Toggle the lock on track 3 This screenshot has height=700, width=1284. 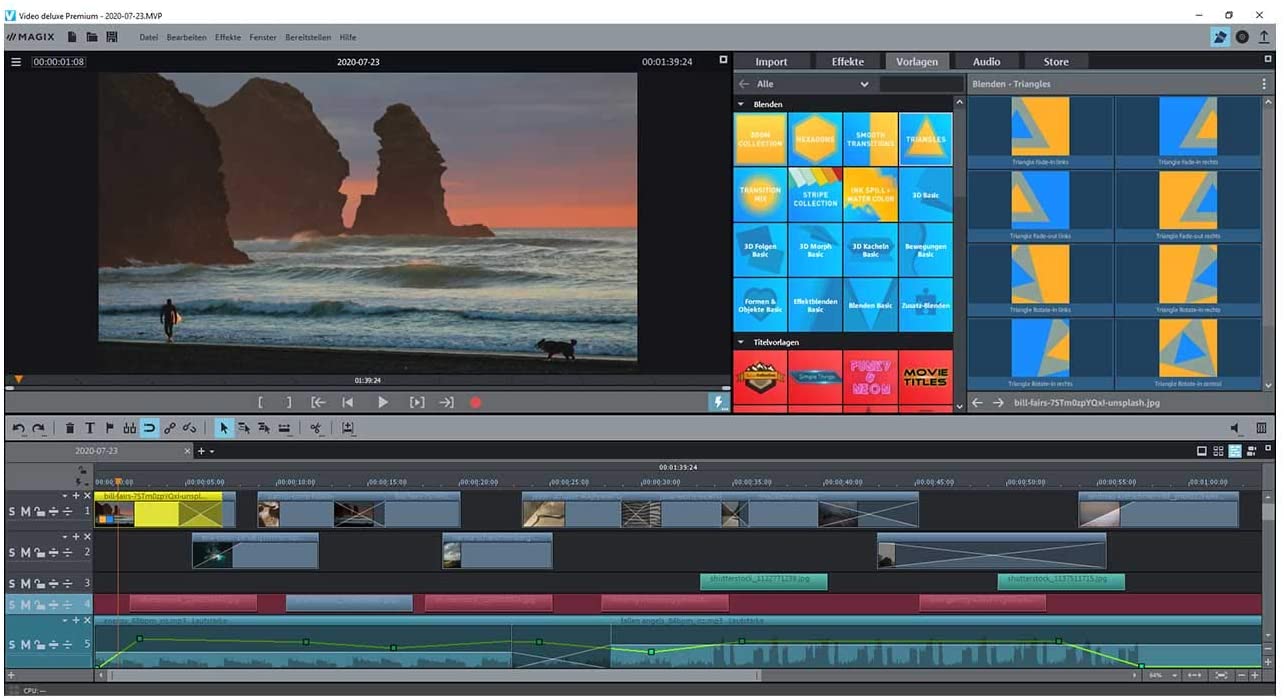(x=38, y=583)
